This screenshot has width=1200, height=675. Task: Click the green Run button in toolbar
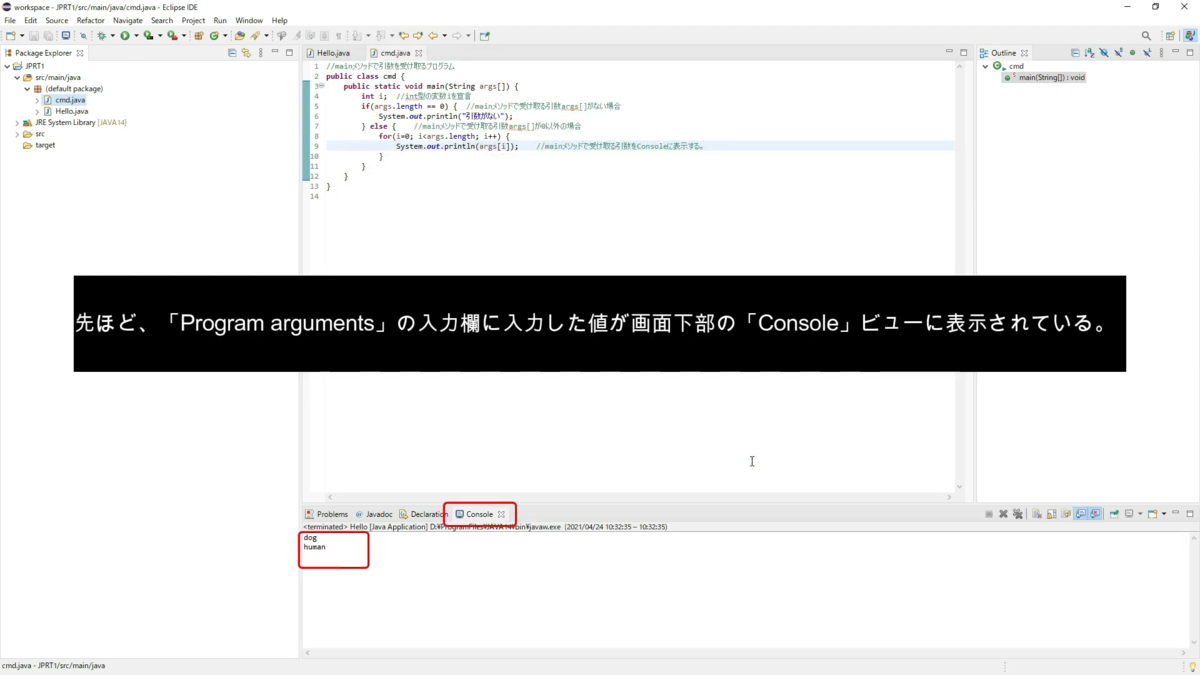click(124, 36)
